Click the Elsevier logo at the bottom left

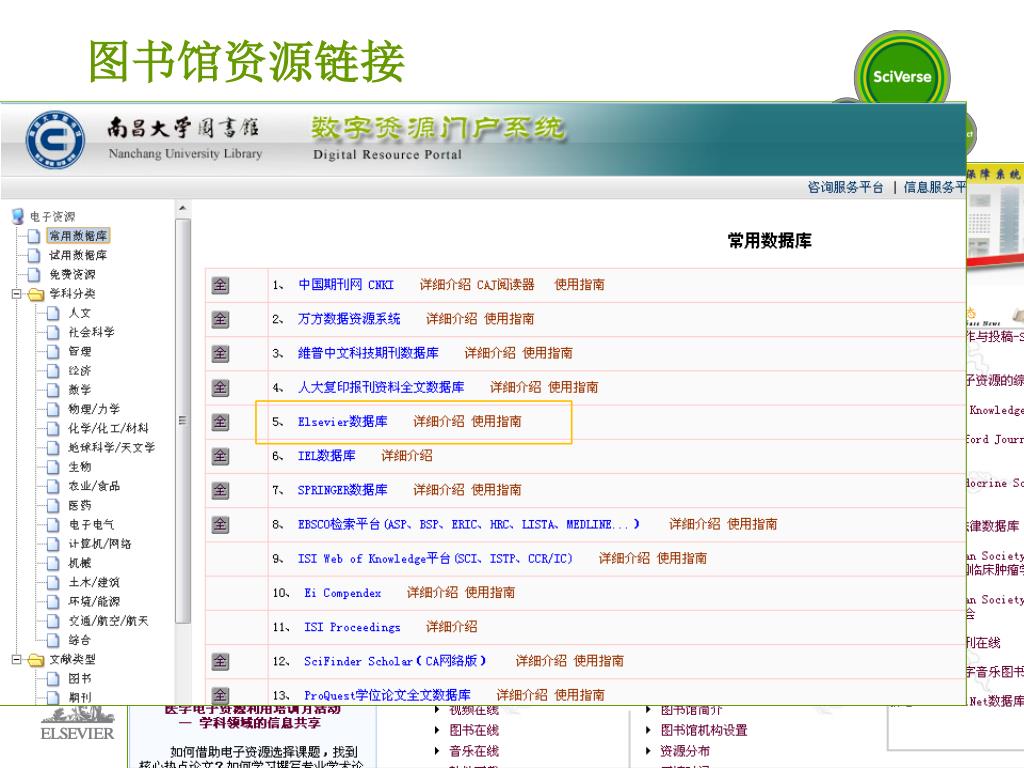tap(77, 725)
